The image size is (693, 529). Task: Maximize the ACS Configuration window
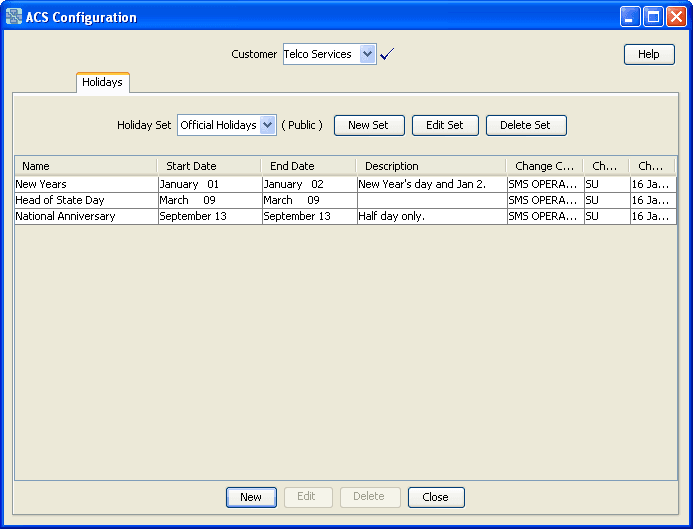point(653,17)
